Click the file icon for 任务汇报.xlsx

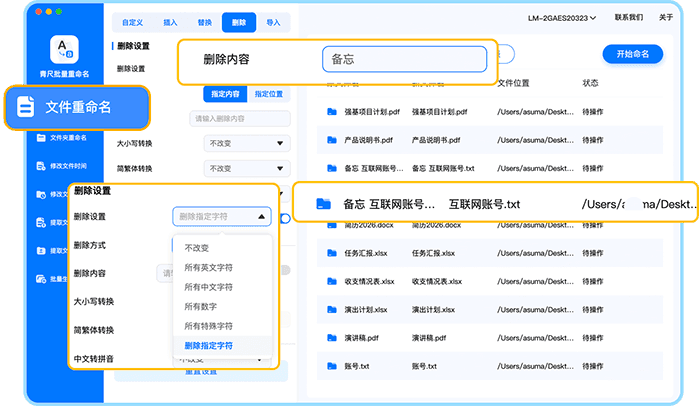332,253
